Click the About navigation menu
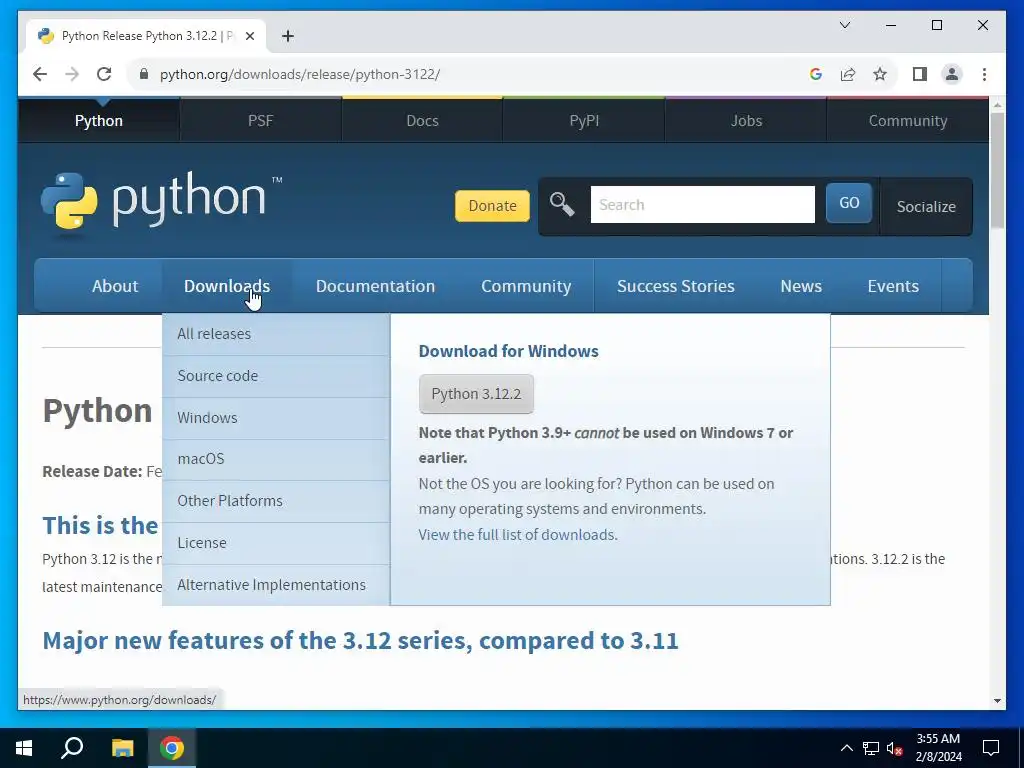1024x768 pixels. tap(115, 286)
